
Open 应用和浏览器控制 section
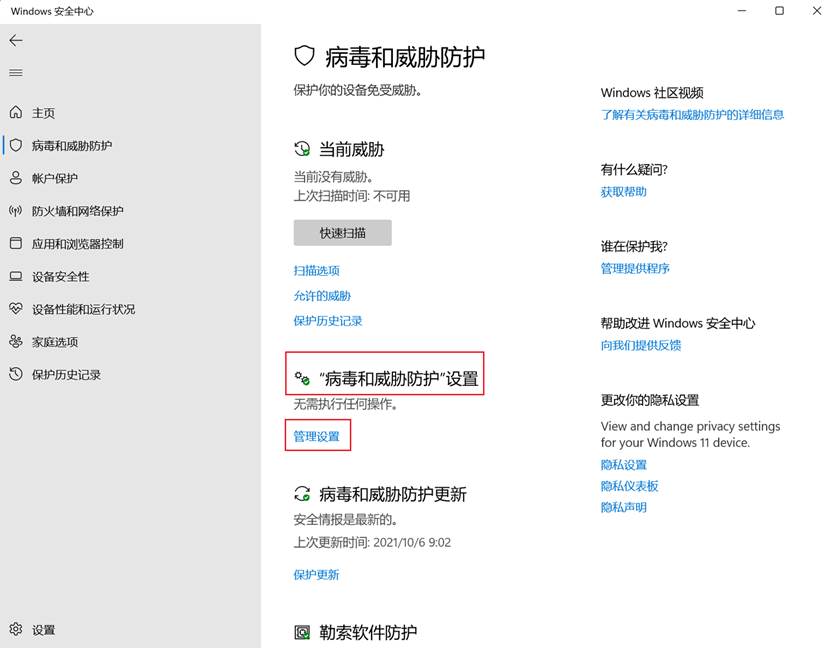click(77, 244)
